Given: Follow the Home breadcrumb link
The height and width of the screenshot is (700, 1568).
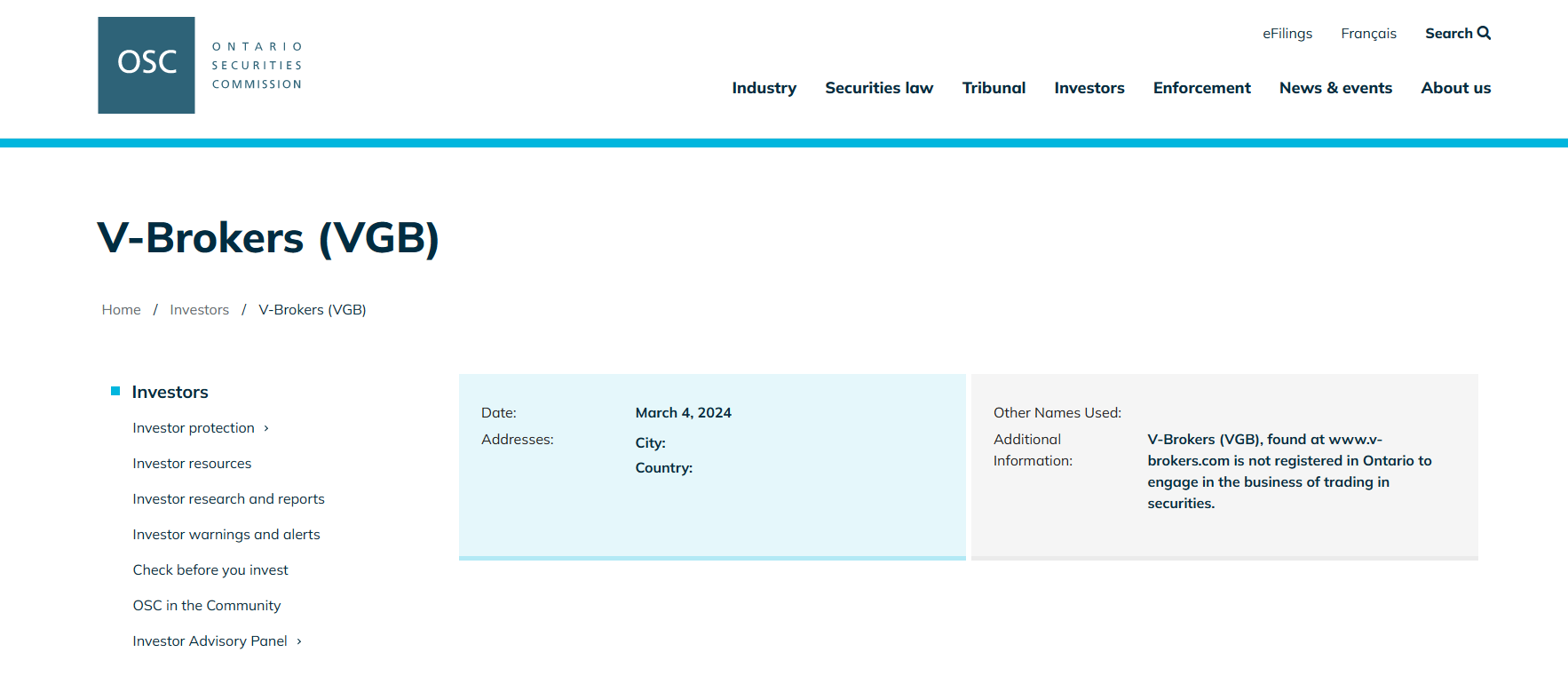Looking at the screenshot, I should [121, 309].
